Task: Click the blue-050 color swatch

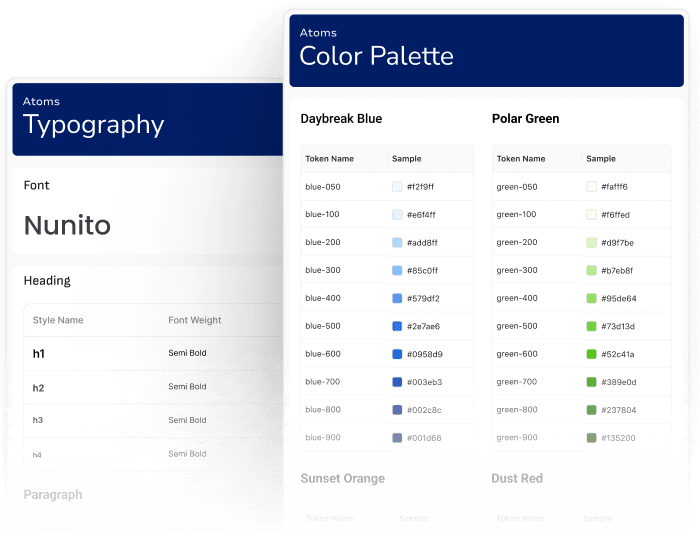Action: pyautogui.click(x=397, y=187)
